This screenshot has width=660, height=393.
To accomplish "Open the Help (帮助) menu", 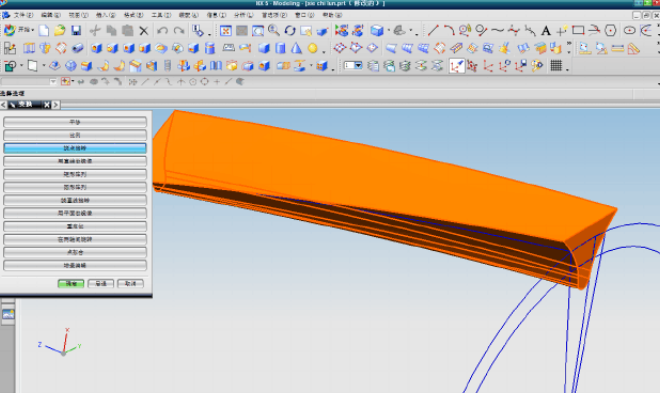I will (x=332, y=15).
